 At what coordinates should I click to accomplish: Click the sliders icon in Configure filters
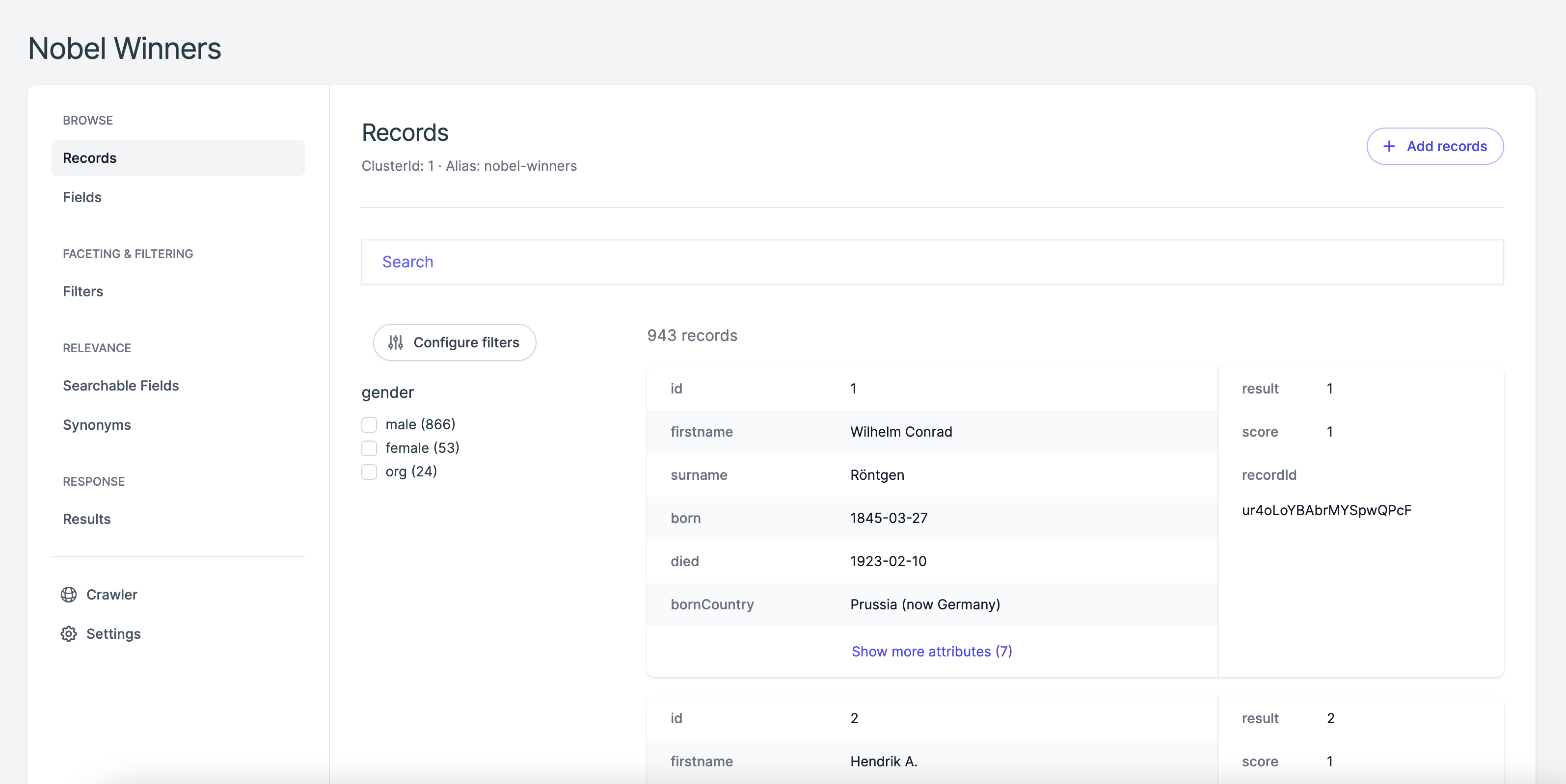tap(395, 342)
